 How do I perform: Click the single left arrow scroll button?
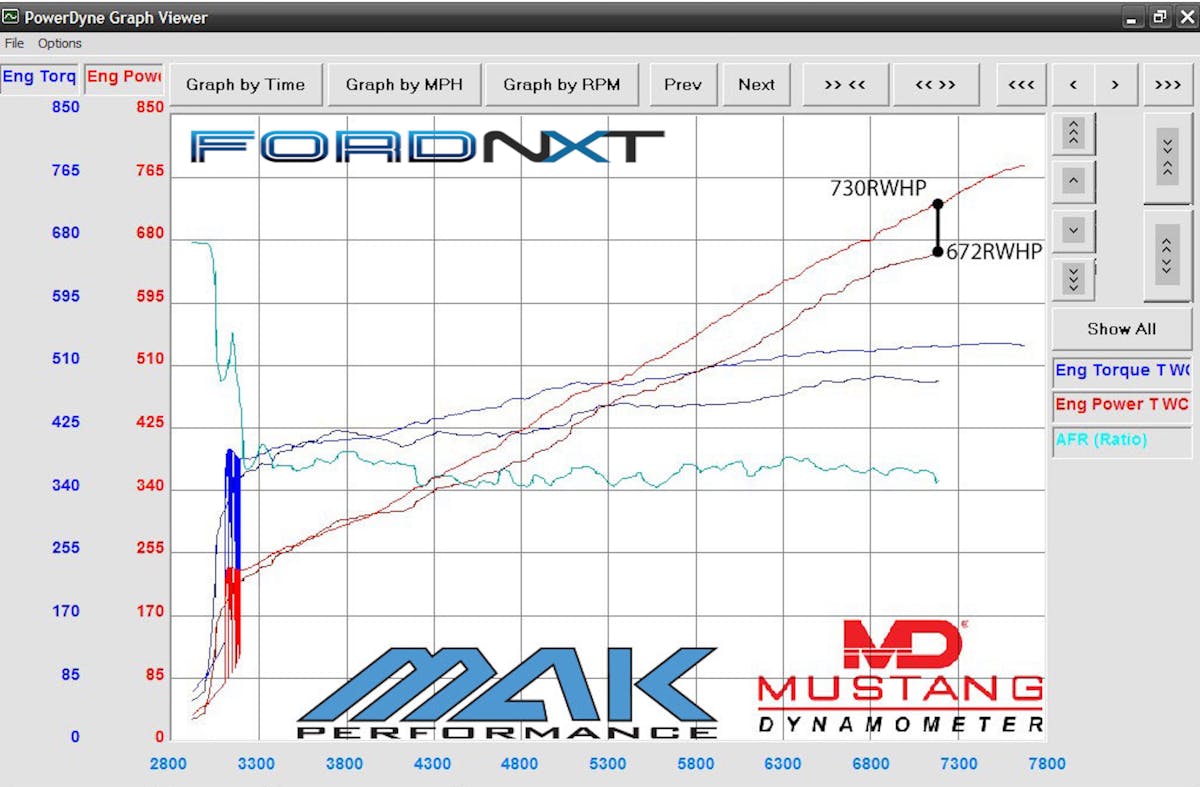[1073, 85]
